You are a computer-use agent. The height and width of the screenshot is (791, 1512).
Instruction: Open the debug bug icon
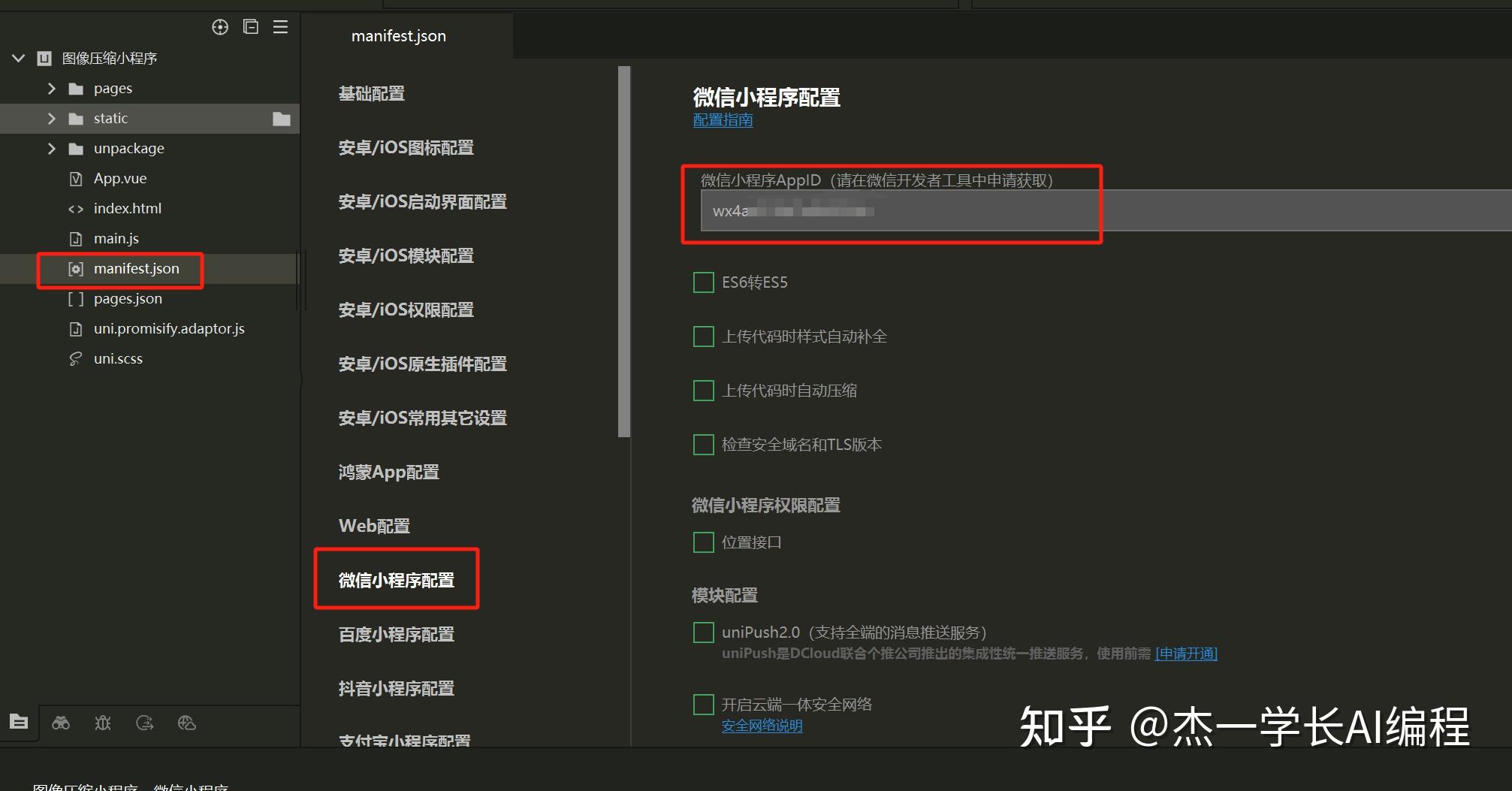(103, 723)
